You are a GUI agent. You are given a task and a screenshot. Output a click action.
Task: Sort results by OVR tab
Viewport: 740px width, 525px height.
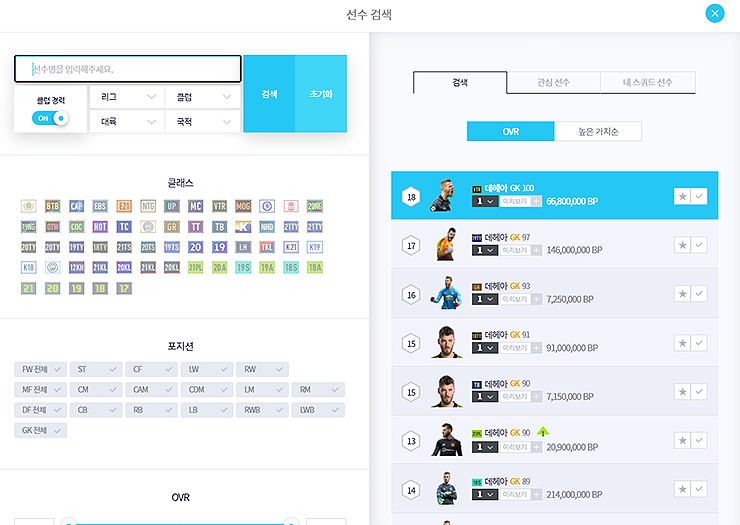511,131
